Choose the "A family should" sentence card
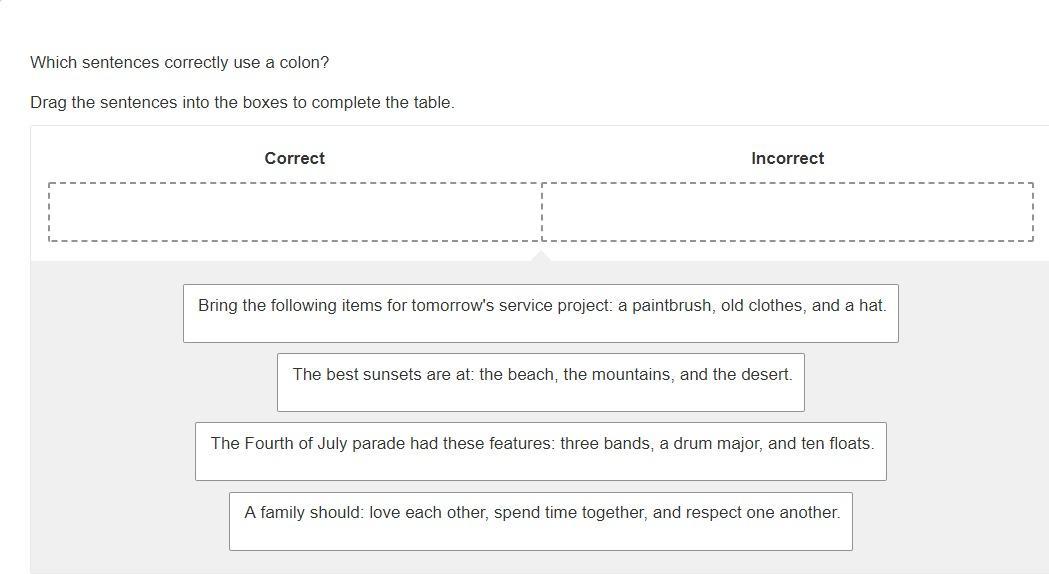The width and height of the screenshot is (1049, 574). pos(540,520)
